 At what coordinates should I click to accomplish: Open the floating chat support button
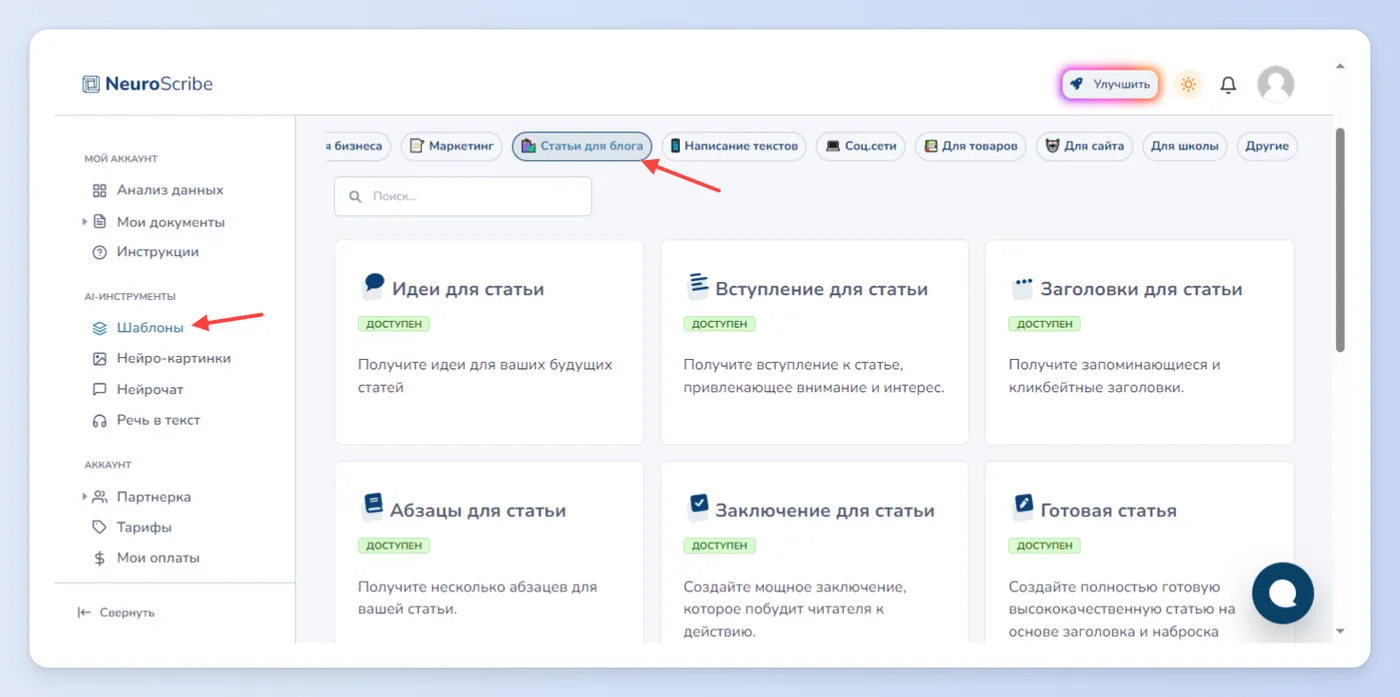point(1283,593)
